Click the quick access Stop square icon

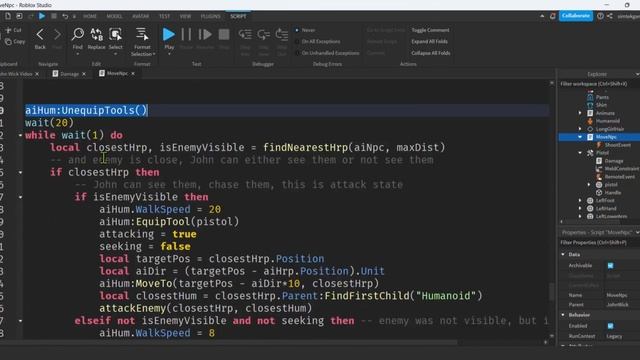click(x=53, y=16)
